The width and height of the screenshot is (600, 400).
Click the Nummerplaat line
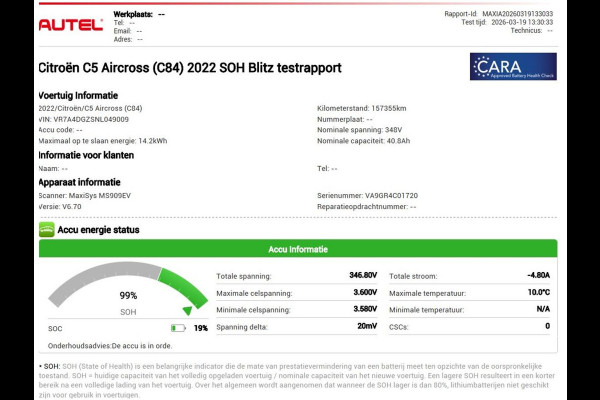point(345,119)
